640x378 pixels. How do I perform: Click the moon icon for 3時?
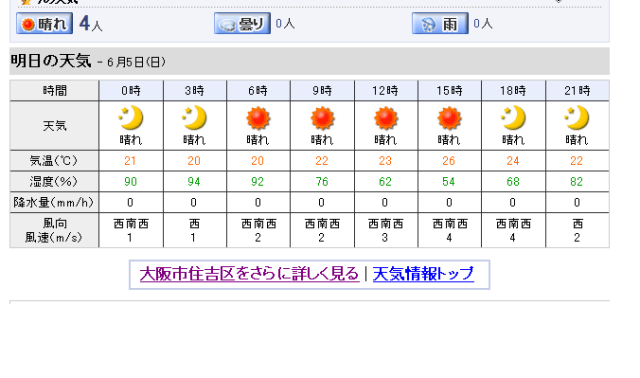194,117
